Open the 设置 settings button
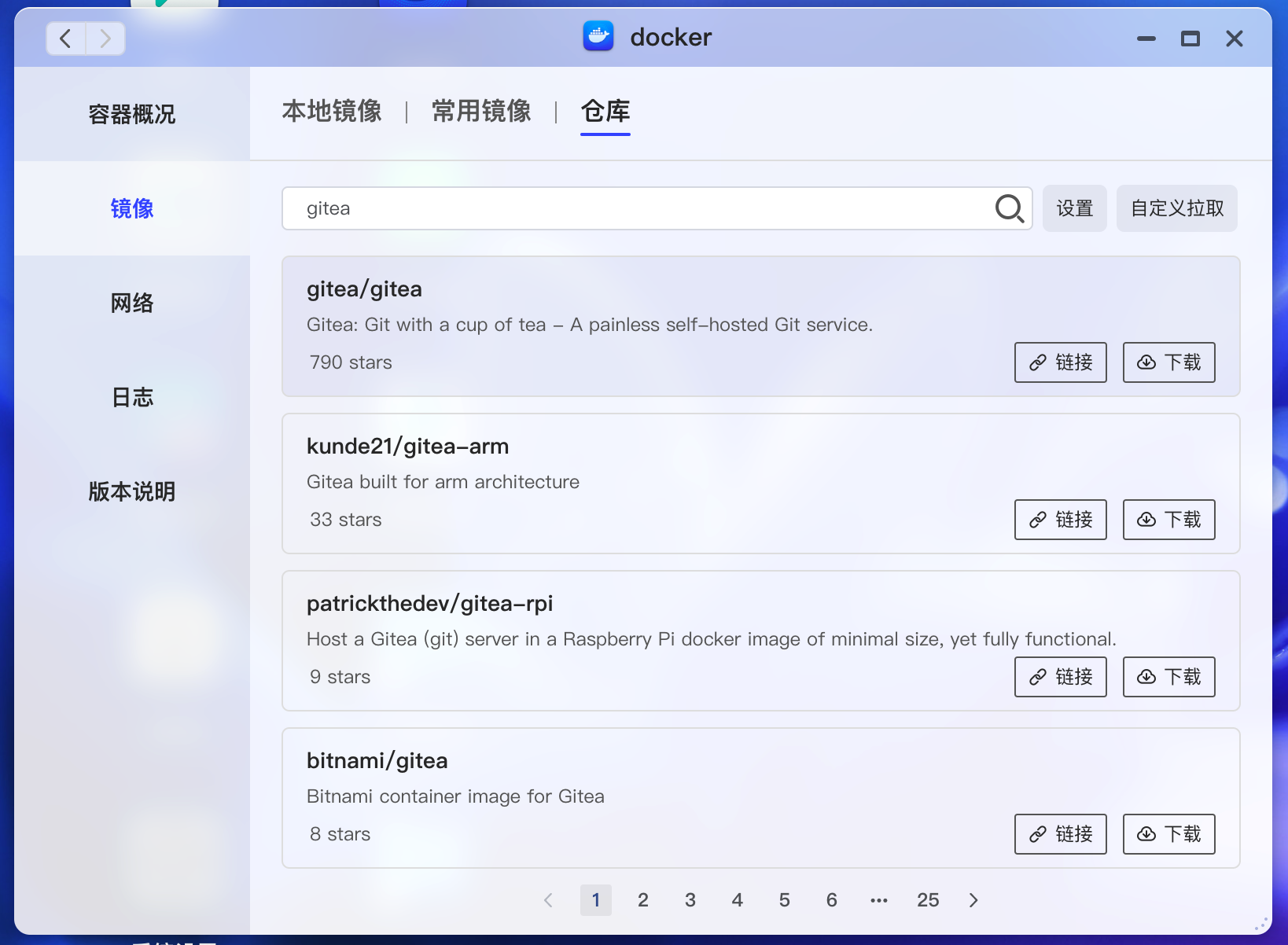Viewport: 1288px width, 945px height. (1074, 208)
